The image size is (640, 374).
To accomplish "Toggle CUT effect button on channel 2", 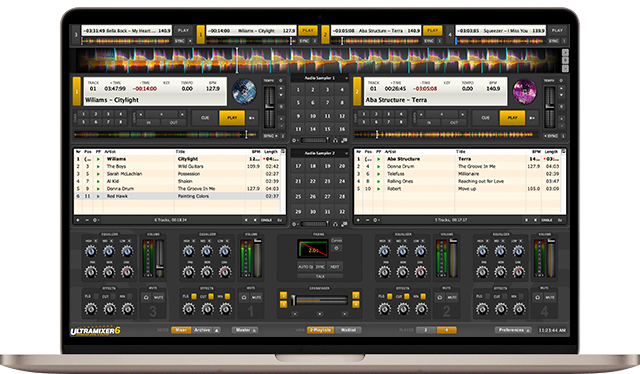I will point(407,296).
